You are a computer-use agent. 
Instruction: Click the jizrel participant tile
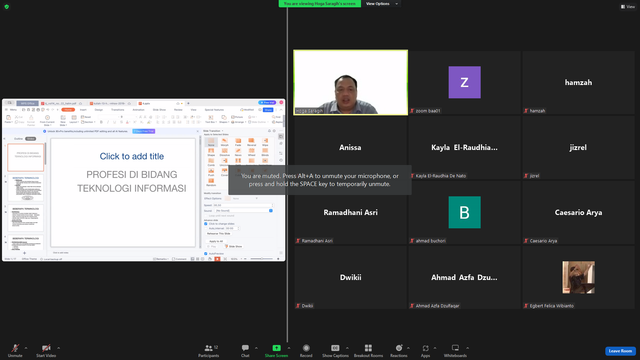pyautogui.click(x=578, y=147)
